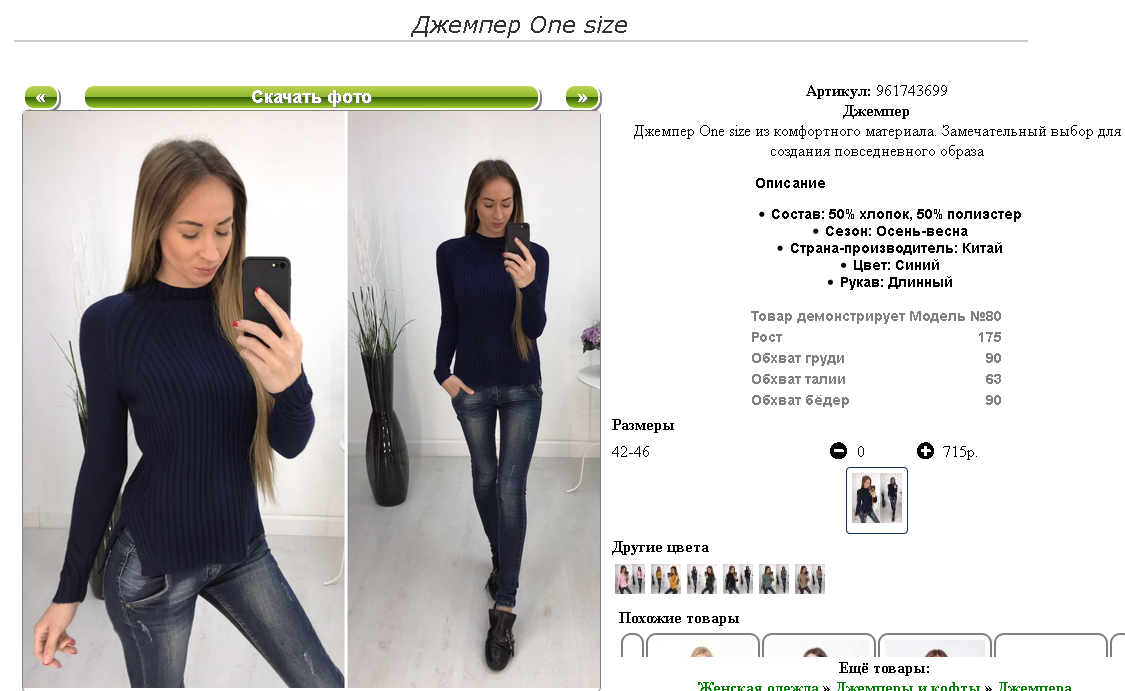Choose the green color variant thumbnail
The image size is (1125, 691).
773,579
